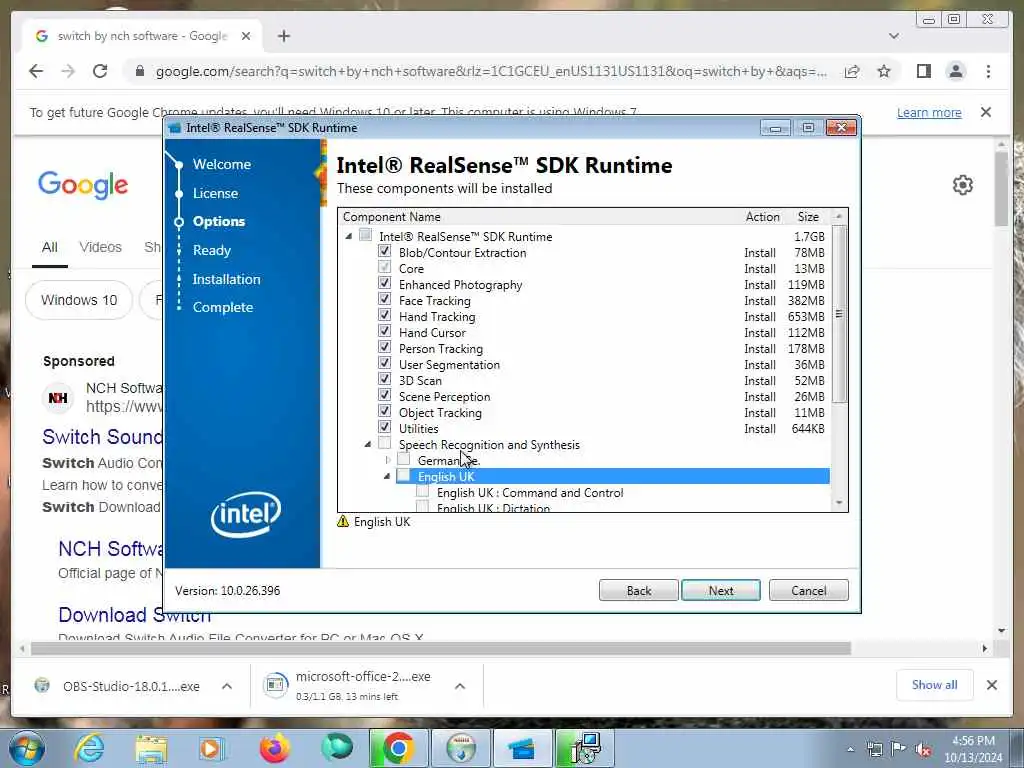Screen dimensions: 1024x768
Task: Uncheck Hand Tracking component
Action: [x=385, y=315]
